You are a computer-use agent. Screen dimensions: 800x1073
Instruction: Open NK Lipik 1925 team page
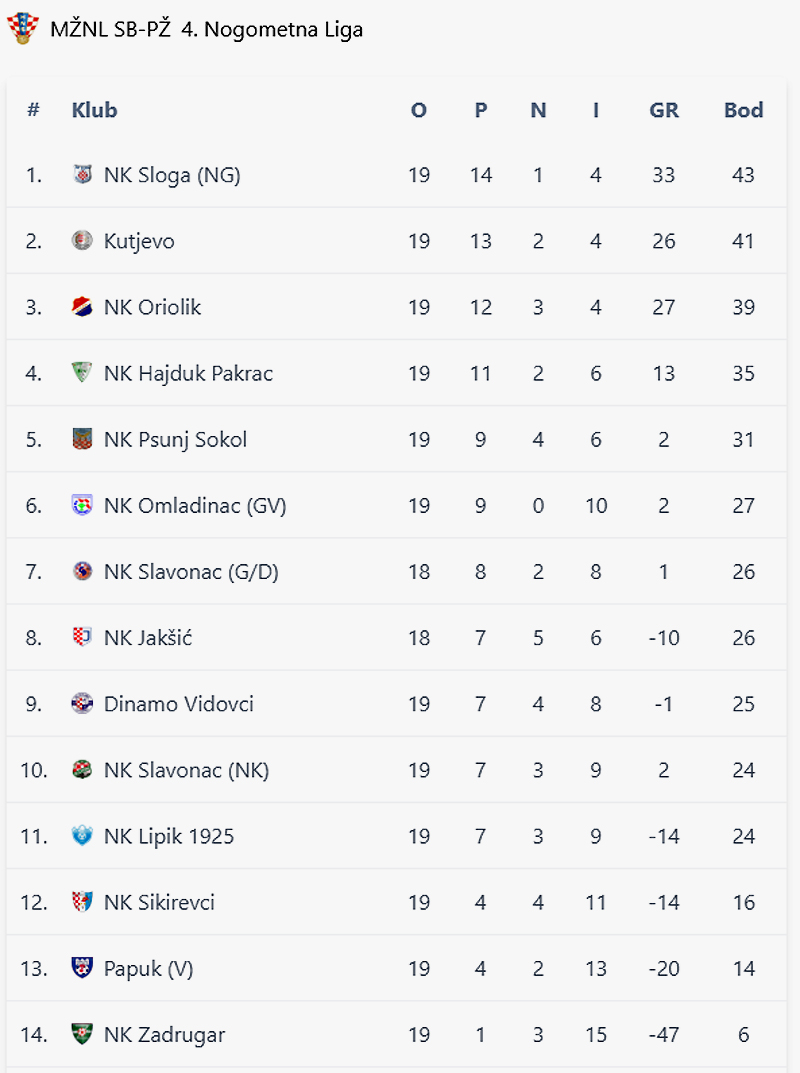[168, 836]
